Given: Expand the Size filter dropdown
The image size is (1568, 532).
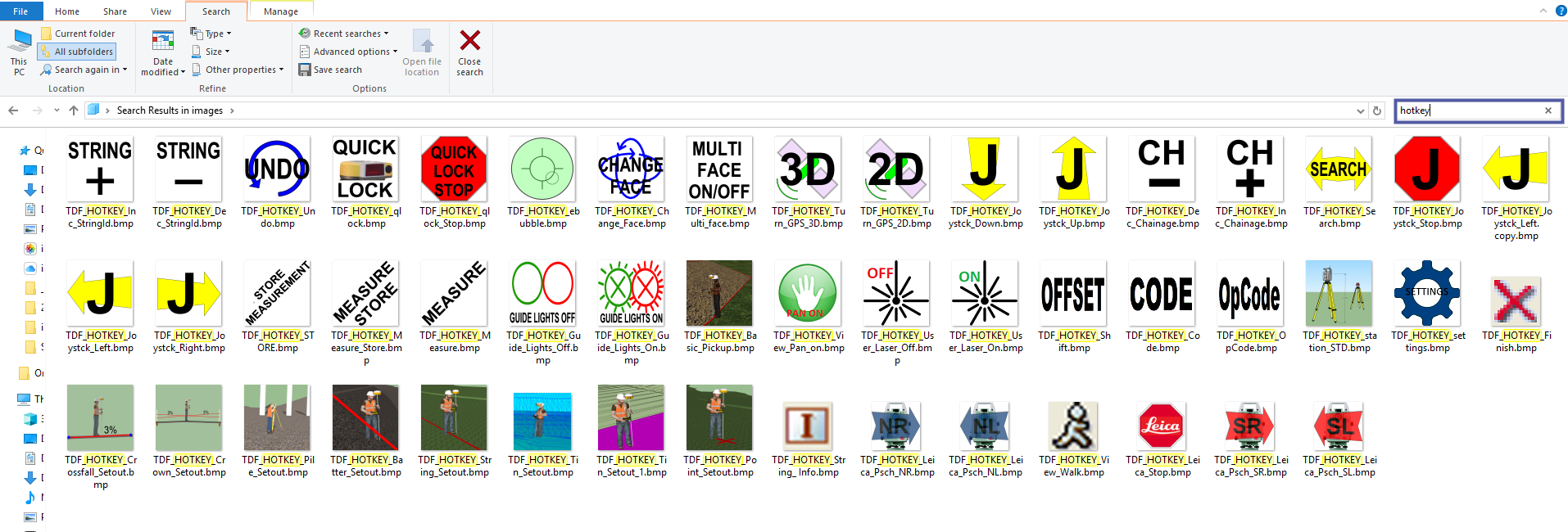Looking at the screenshot, I should [211, 52].
